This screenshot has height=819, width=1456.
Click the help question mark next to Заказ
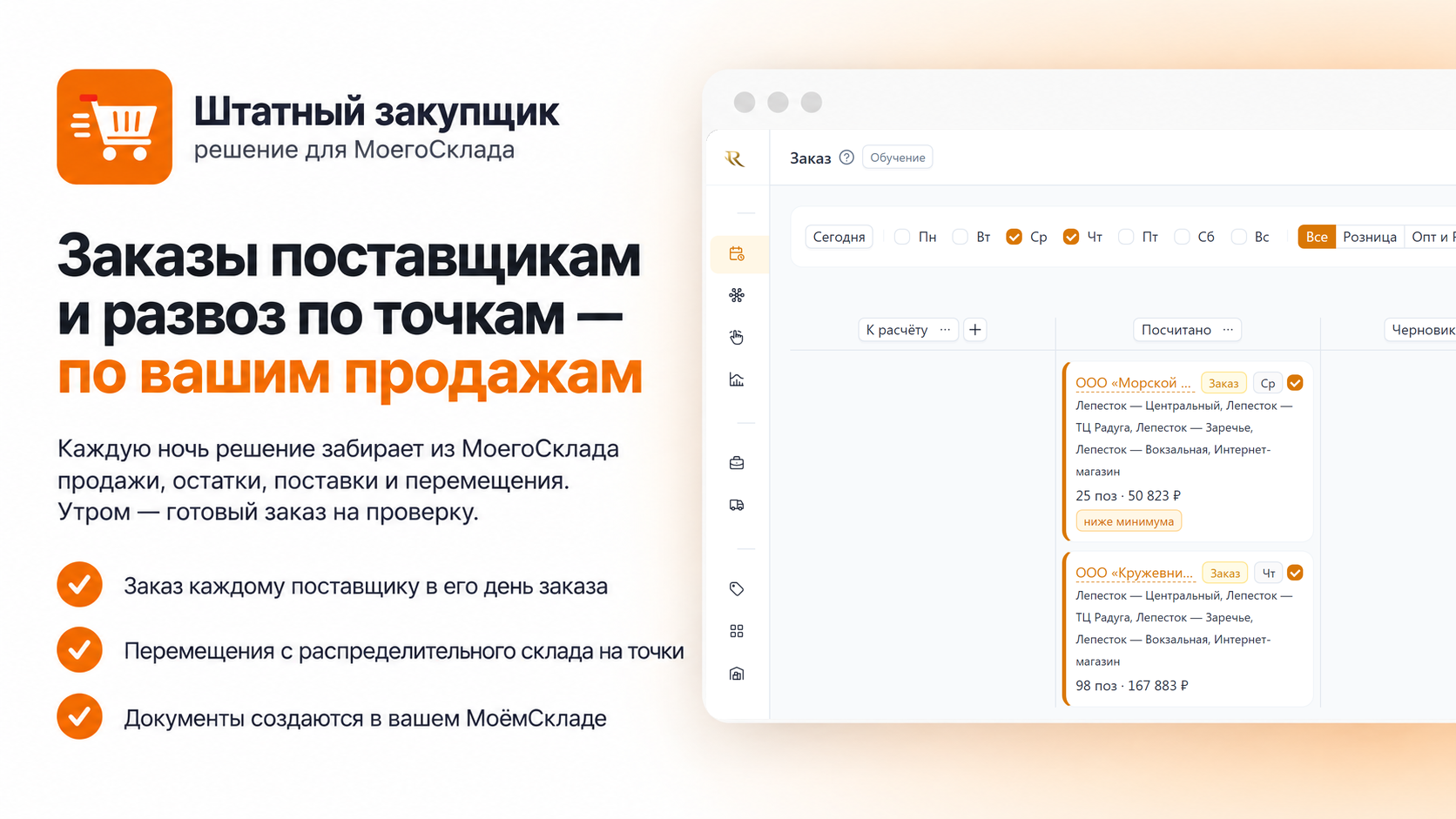(846, 158)
